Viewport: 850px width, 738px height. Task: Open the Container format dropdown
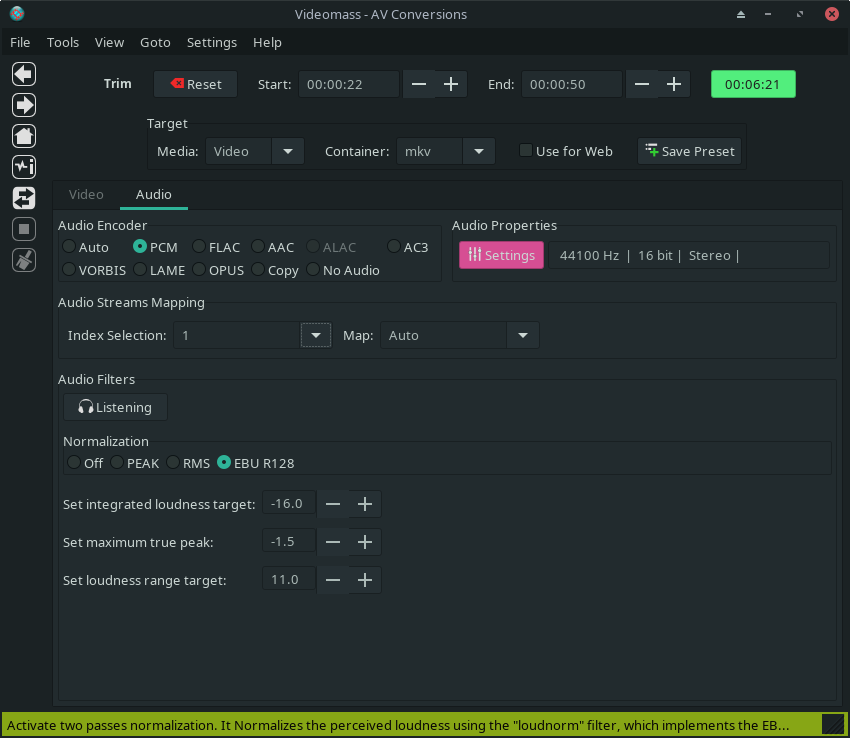tap(479, 151)
